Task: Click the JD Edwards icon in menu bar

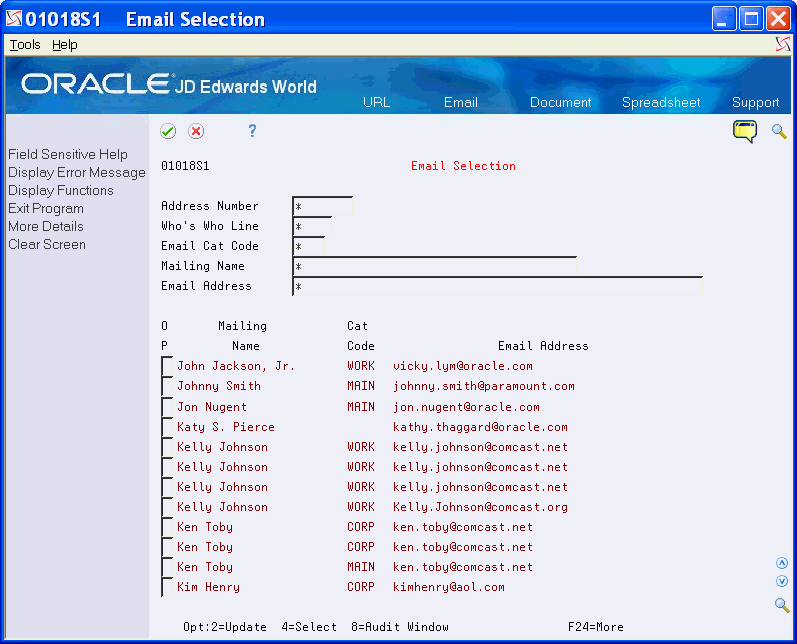Action: [783, 44]
